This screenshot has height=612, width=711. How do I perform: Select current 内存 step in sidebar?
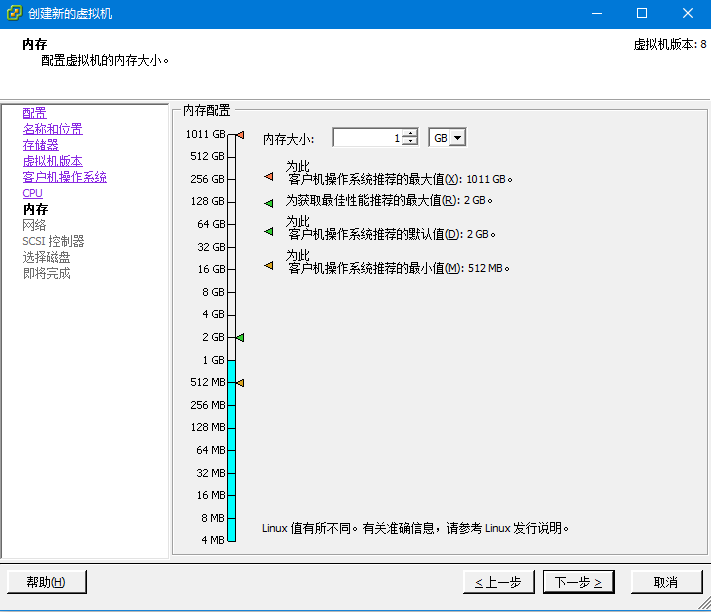(x=35, y=209)
